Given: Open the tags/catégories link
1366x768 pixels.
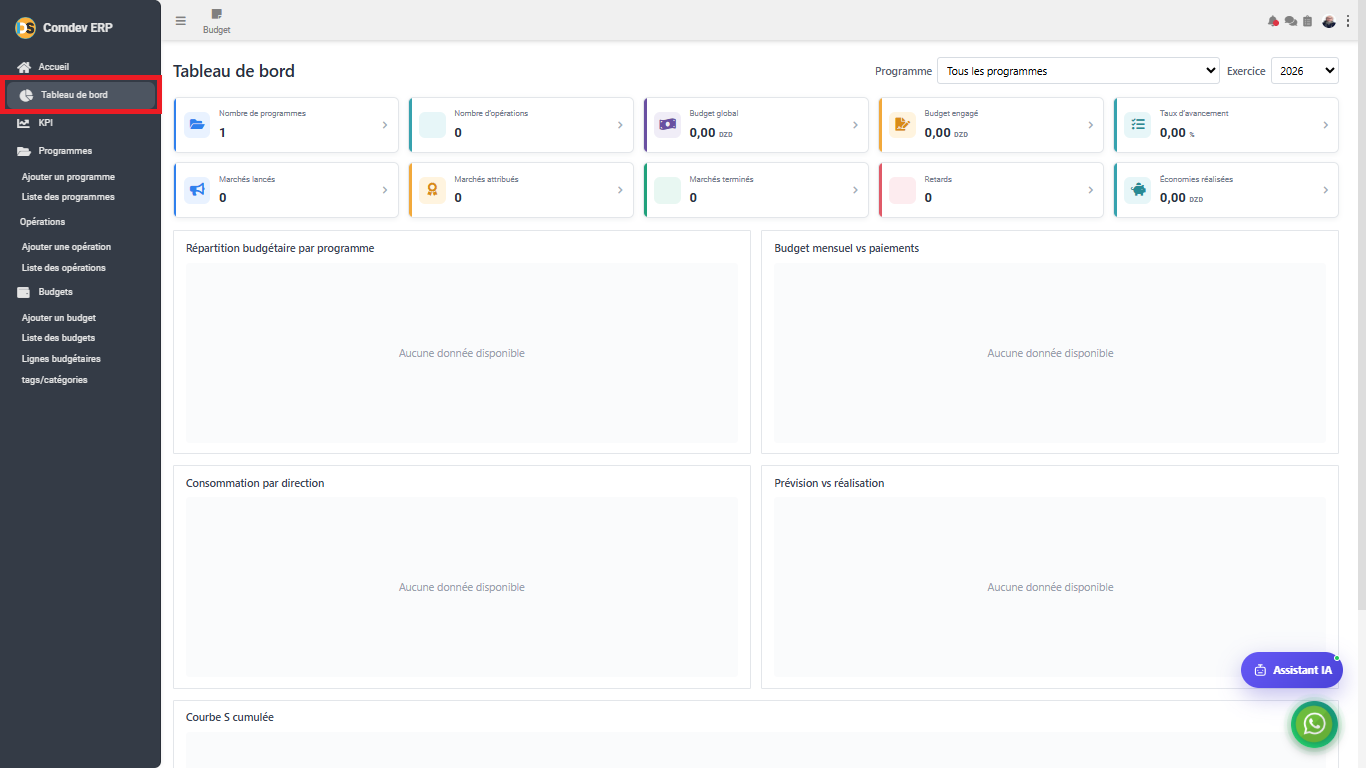Looking at the screenshot, I should click(55, 380).
